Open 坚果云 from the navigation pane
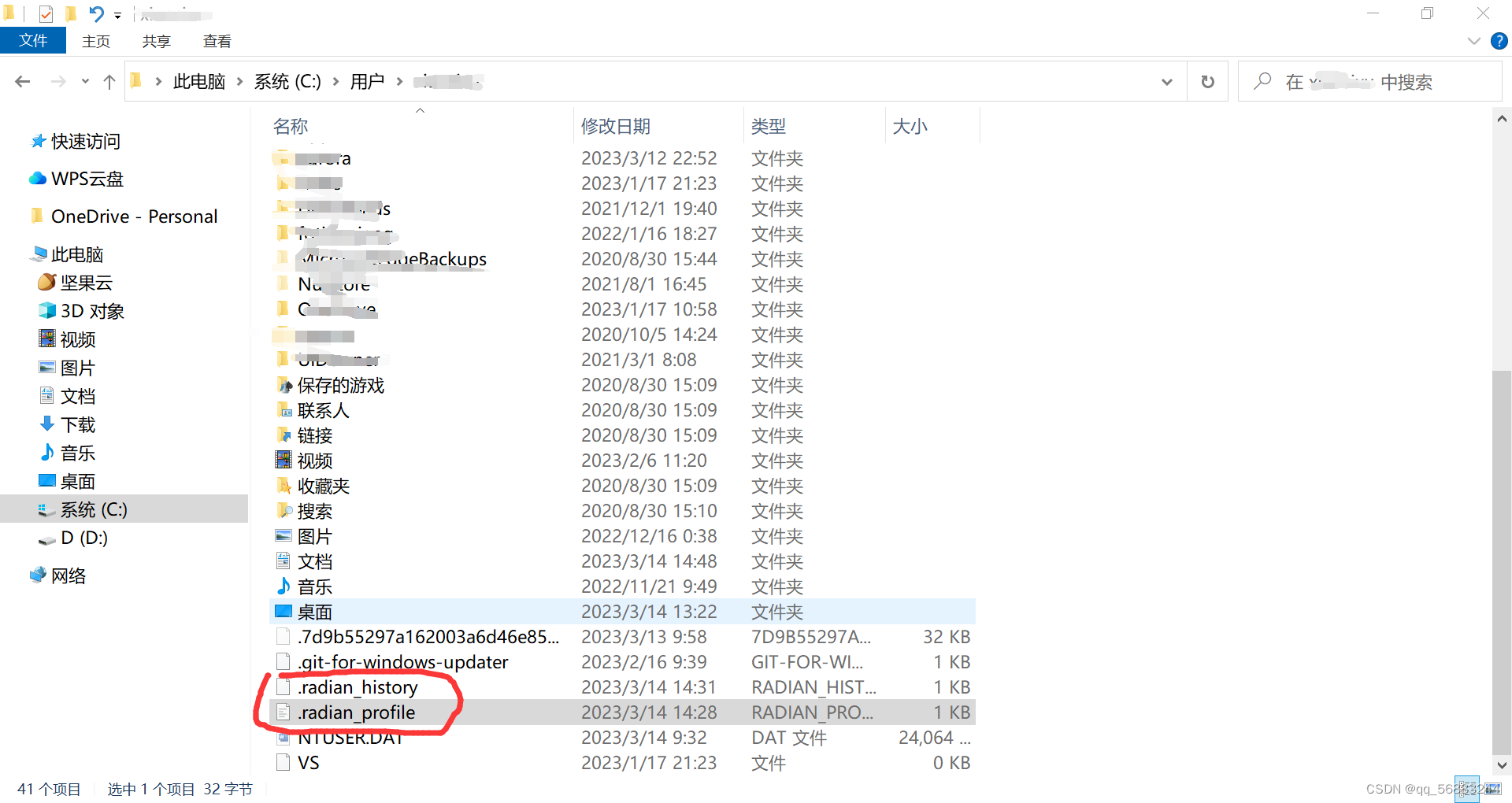 86,282
